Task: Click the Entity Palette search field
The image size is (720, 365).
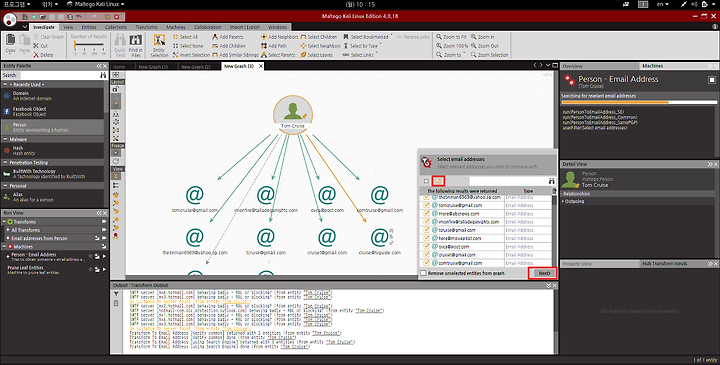Action: pos(59,75)
